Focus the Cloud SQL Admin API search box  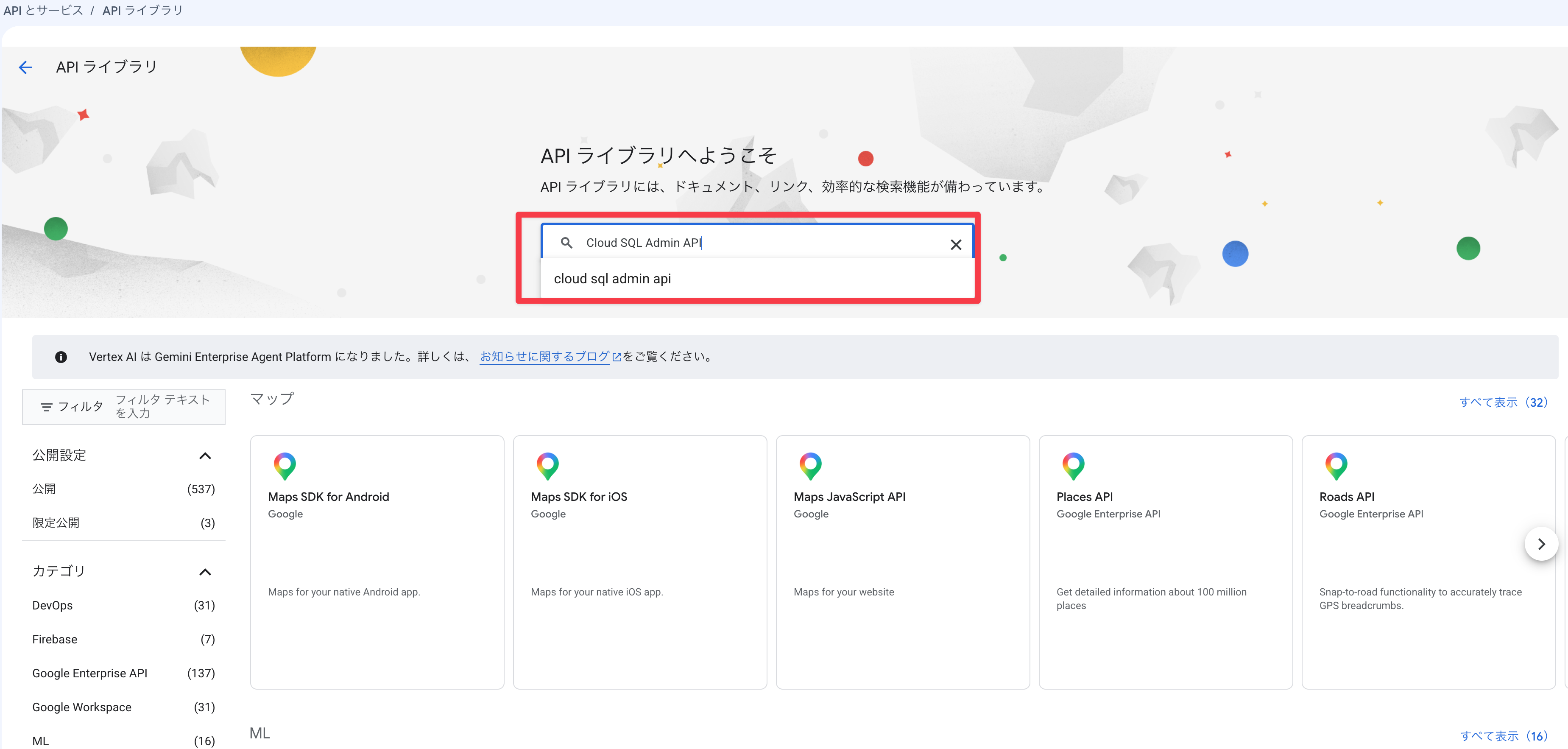pos(756,243)
